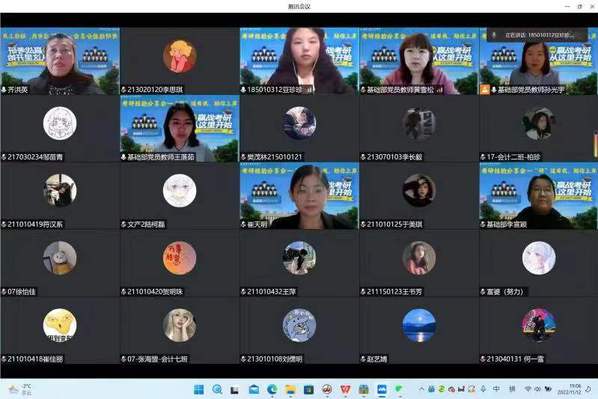The width and height of the screenshot is (598, 399).
Task: Click the orange host badge on 孙光宇 tile
Action: pyautogui.click(x=485, y=90)
